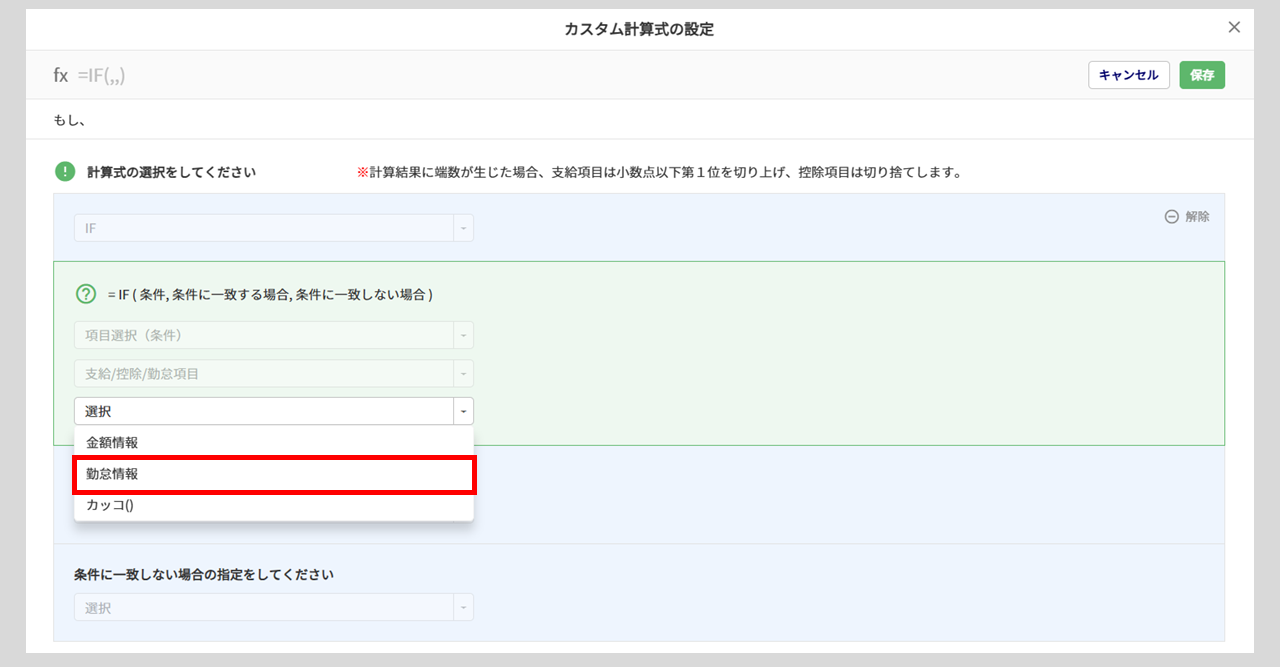This screenshot has width=1280, height=667.
Task: Select カッコ() from the dropdown list
Action: click(x=274, y=505)
